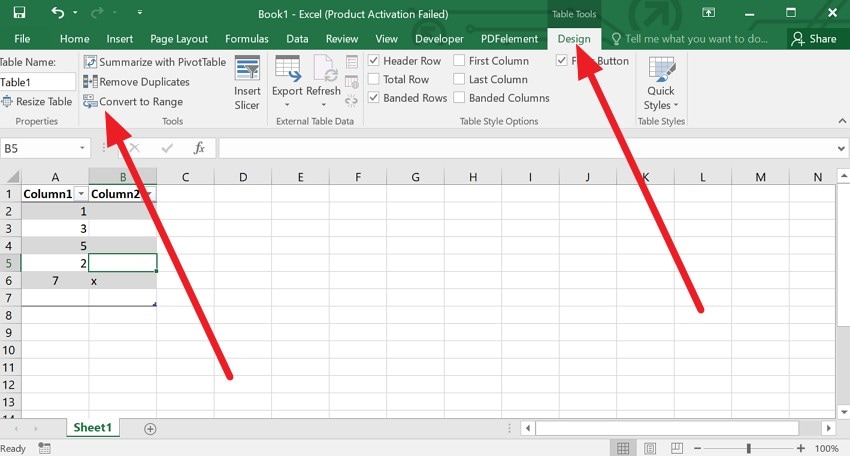Viewport: 850px width, 456px height.
Task: Open the Developer tab
Action: [440, 39]
